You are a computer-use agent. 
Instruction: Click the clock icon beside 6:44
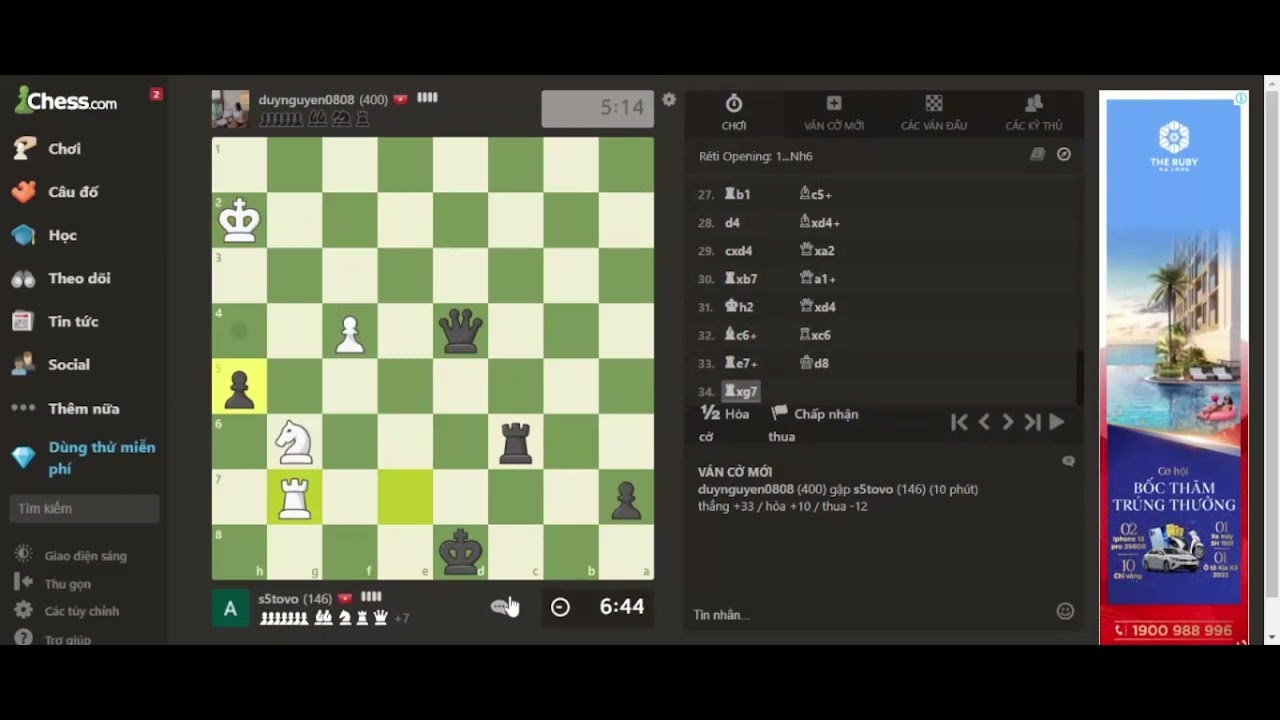pos(560,607)
